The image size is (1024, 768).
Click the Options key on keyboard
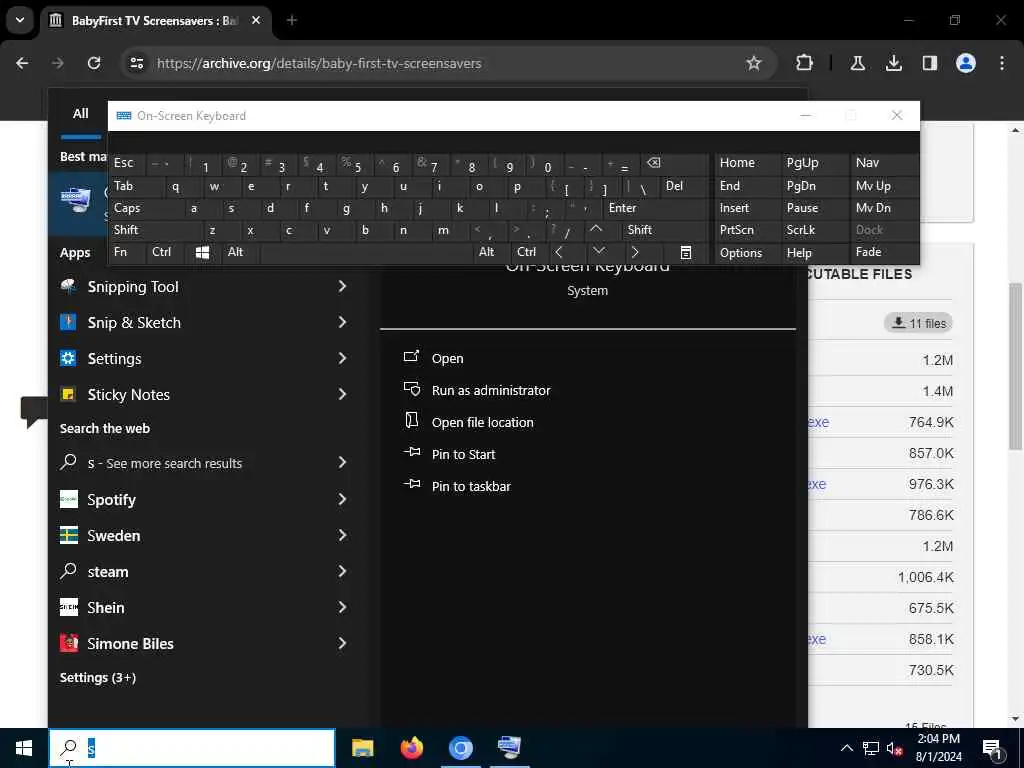pyautogui.click(x=747, y=253)
